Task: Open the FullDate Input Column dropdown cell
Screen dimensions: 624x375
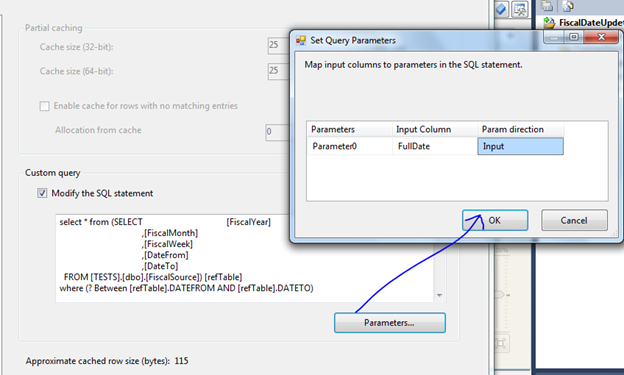Action: point(435,146)
